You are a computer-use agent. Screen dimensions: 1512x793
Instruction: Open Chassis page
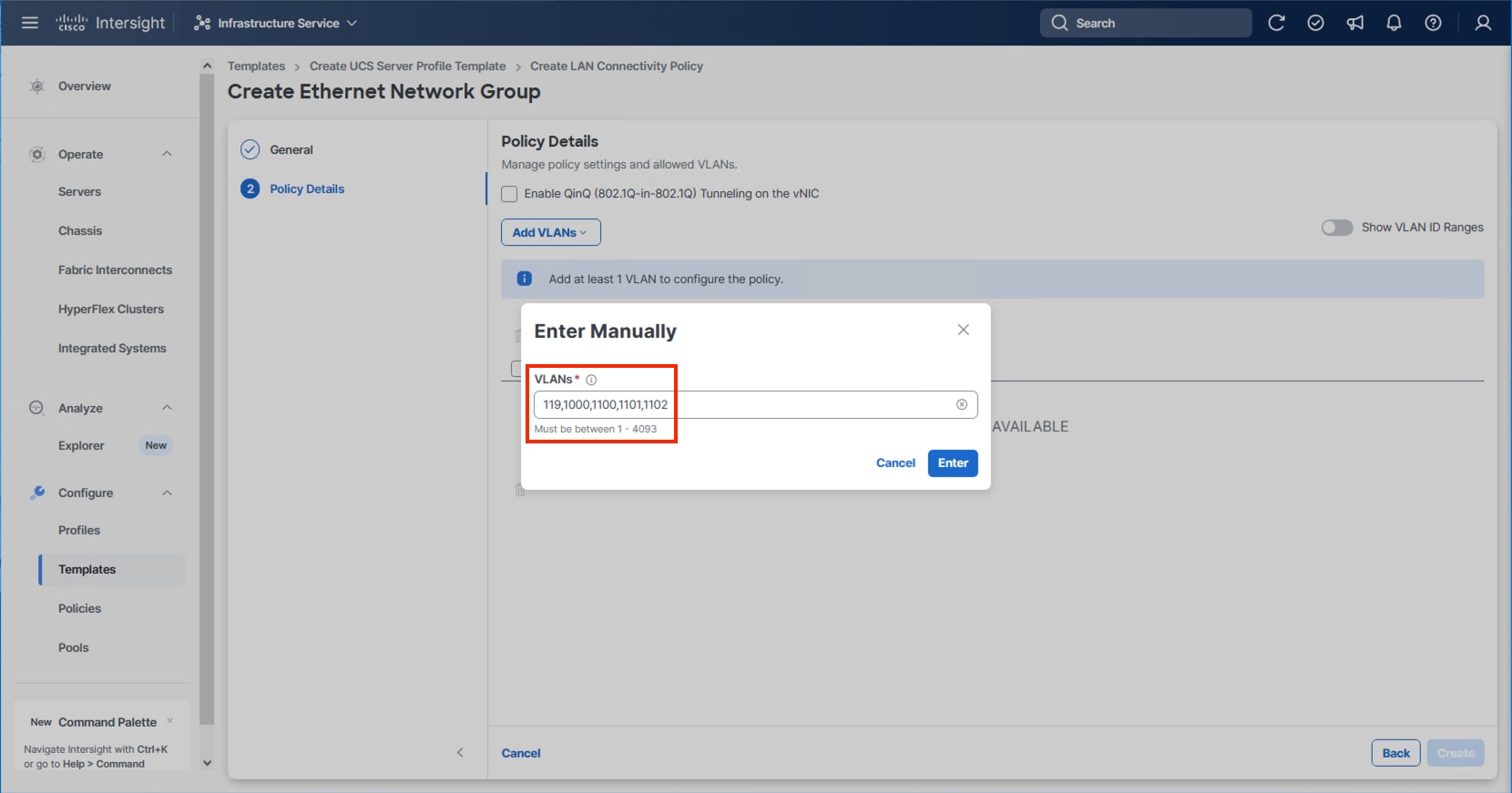click(80, 231)
